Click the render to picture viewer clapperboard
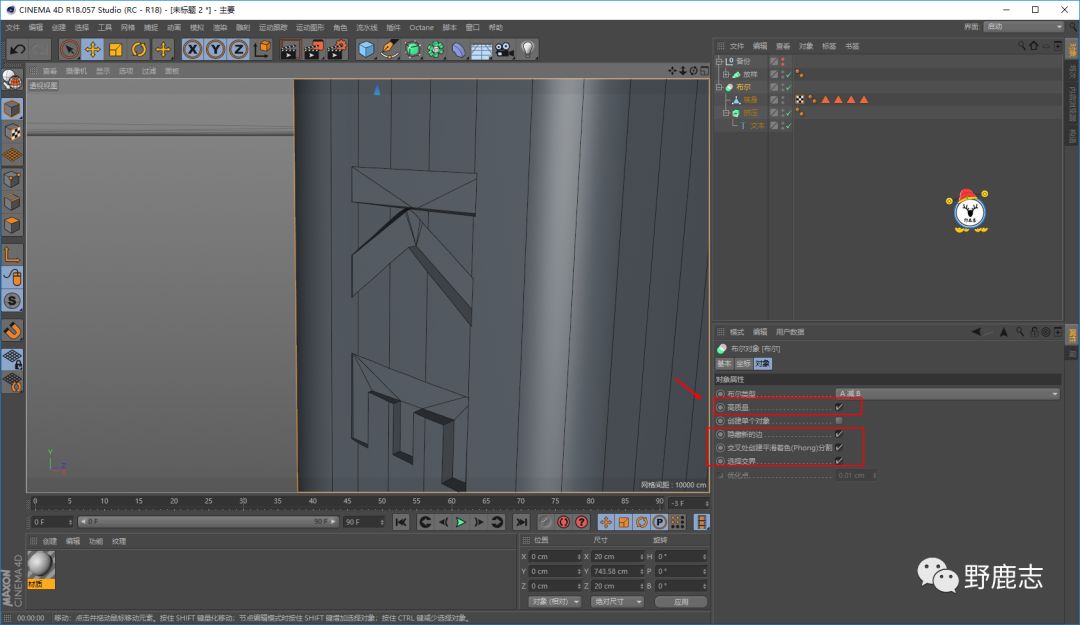 tap(313, 49)
